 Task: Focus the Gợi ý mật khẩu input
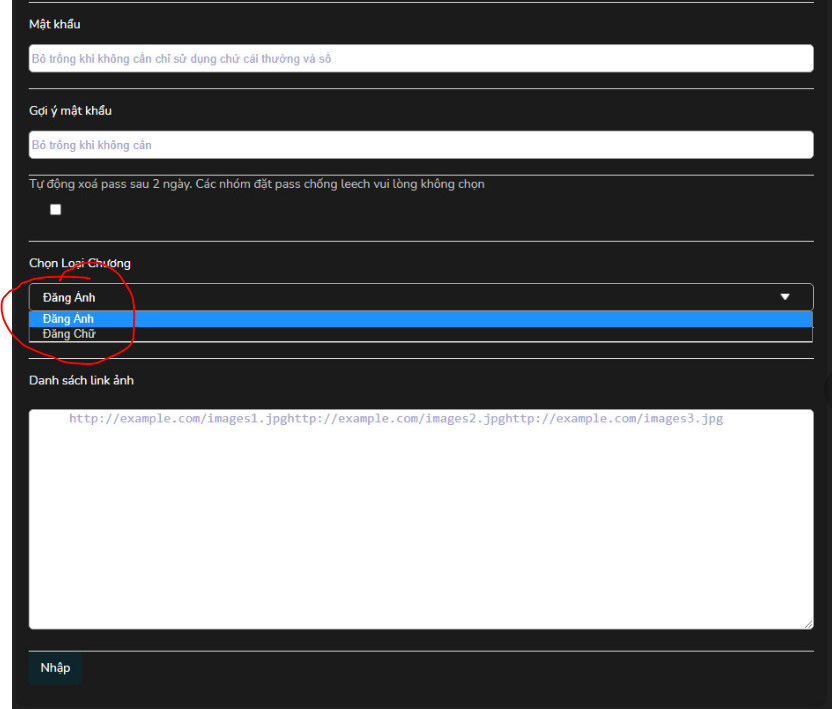[x=420, y=145]
